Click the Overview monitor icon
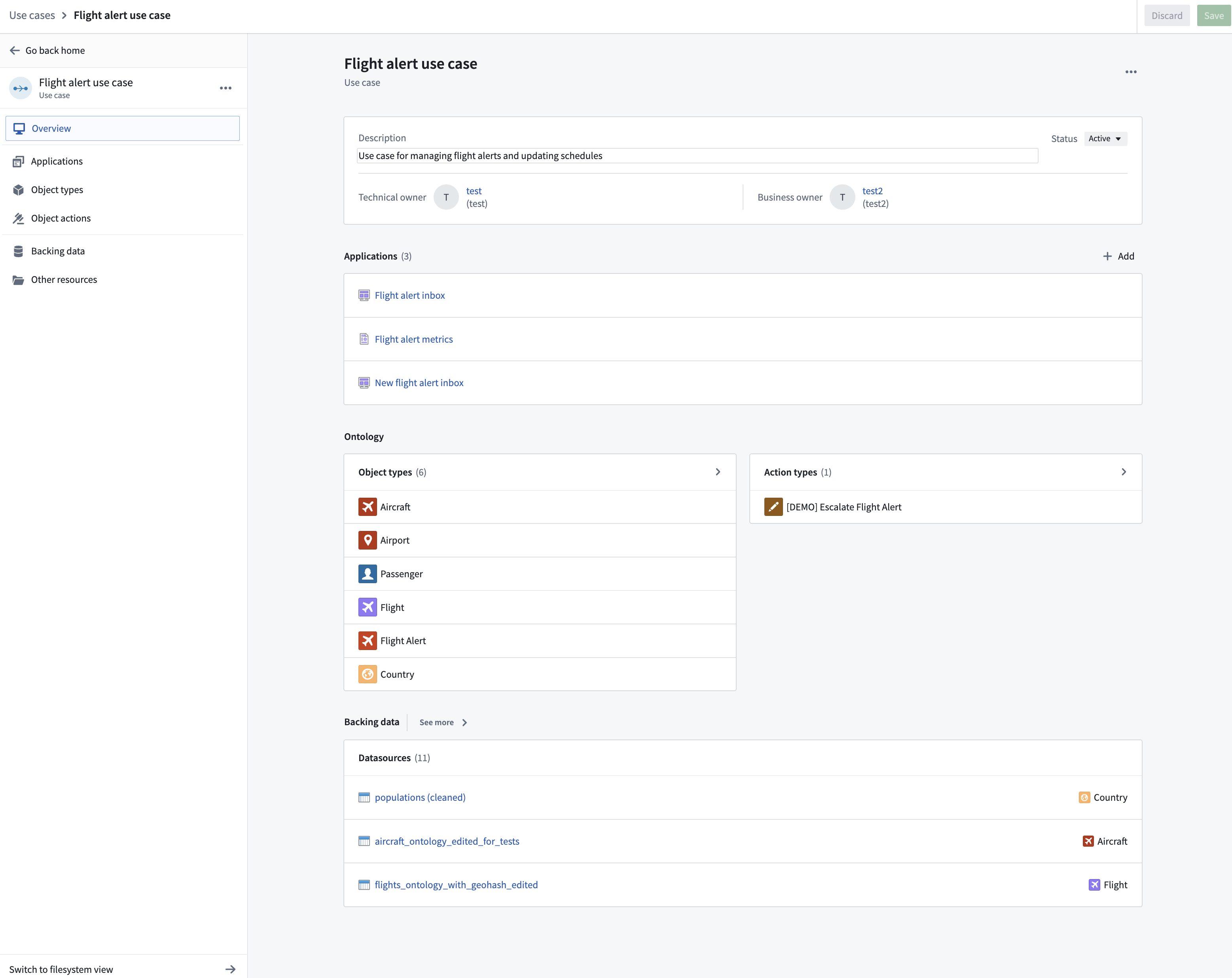This screenshot has width=1232, height=978. point(19,129)
